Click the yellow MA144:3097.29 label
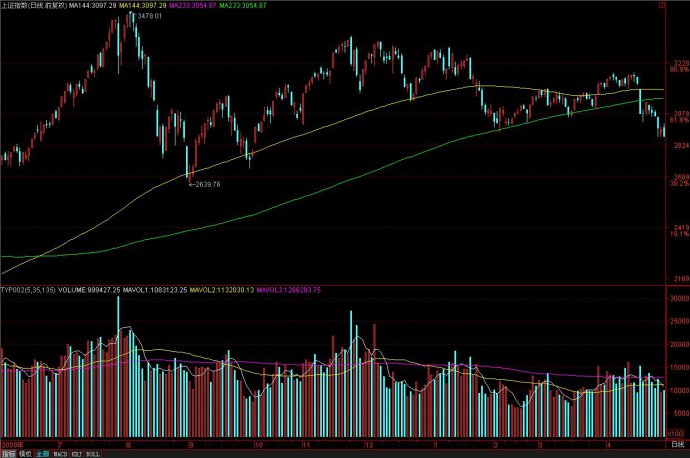 tap(143, 5)
